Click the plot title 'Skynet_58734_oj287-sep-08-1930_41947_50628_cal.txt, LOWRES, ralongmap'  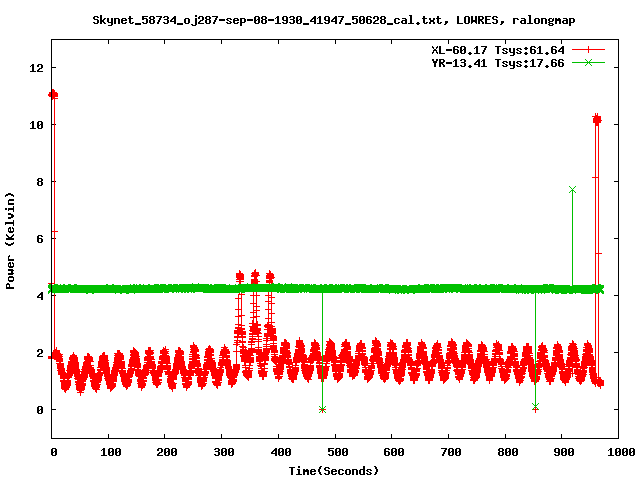tap(334, 20)
